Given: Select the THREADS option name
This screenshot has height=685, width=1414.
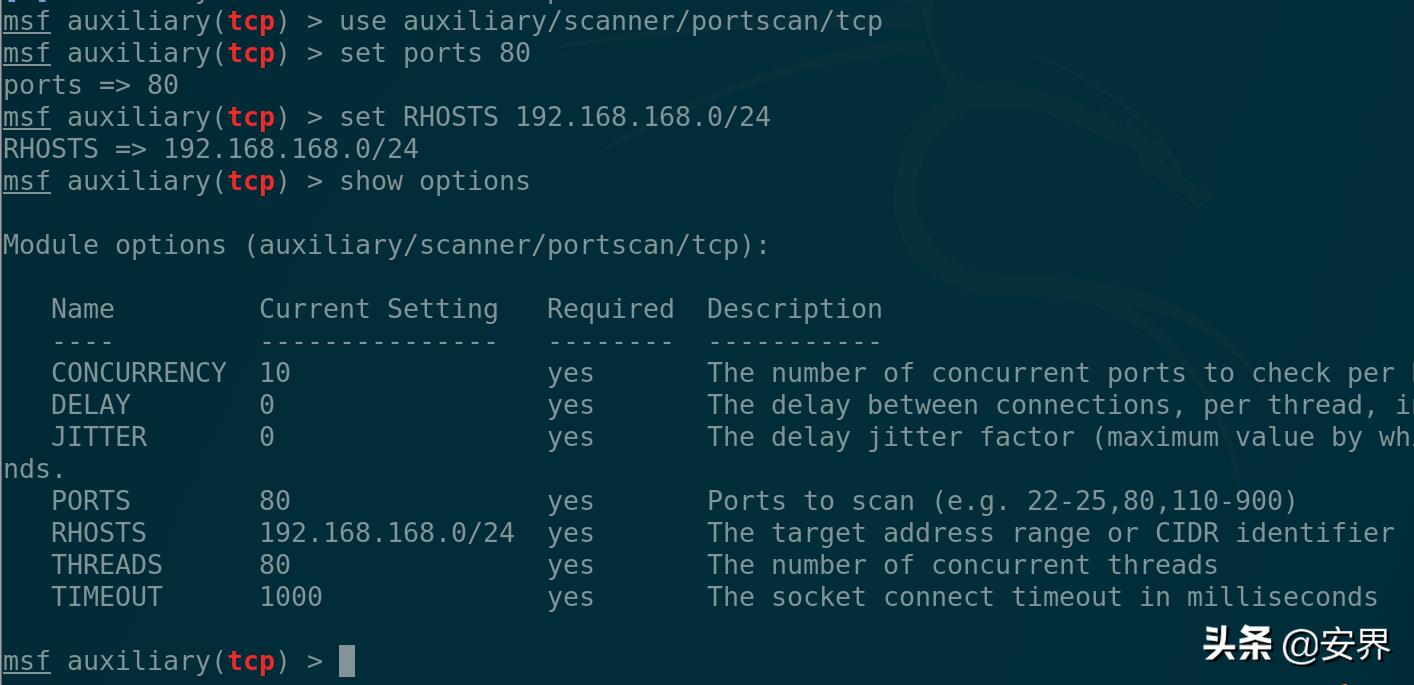Looking at the screenshot, I should pos(107,565).
